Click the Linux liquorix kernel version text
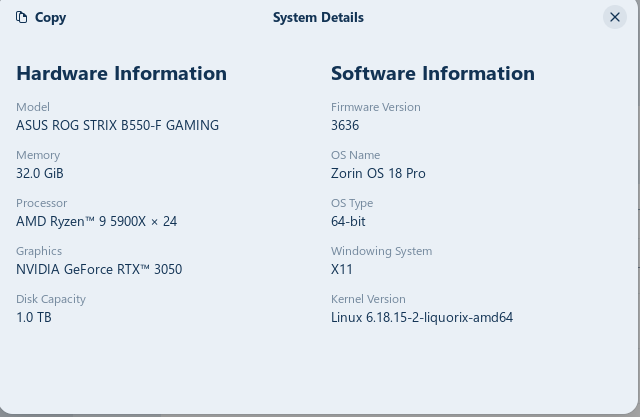This screenshot has width=640, height=417. pos(421,317)
